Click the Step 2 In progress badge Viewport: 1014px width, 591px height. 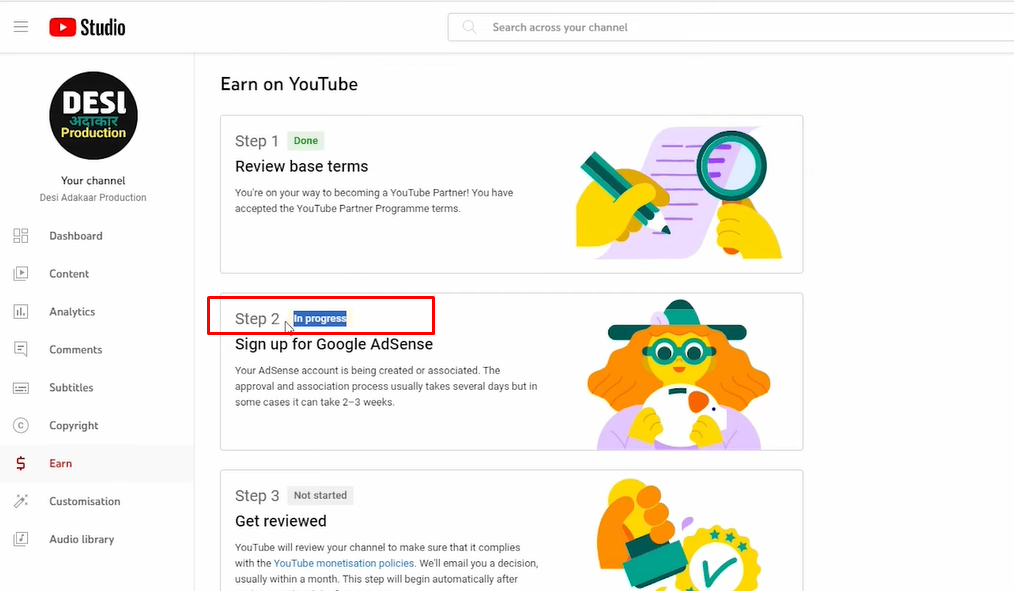pyautogui.click(x=320, y=319)
